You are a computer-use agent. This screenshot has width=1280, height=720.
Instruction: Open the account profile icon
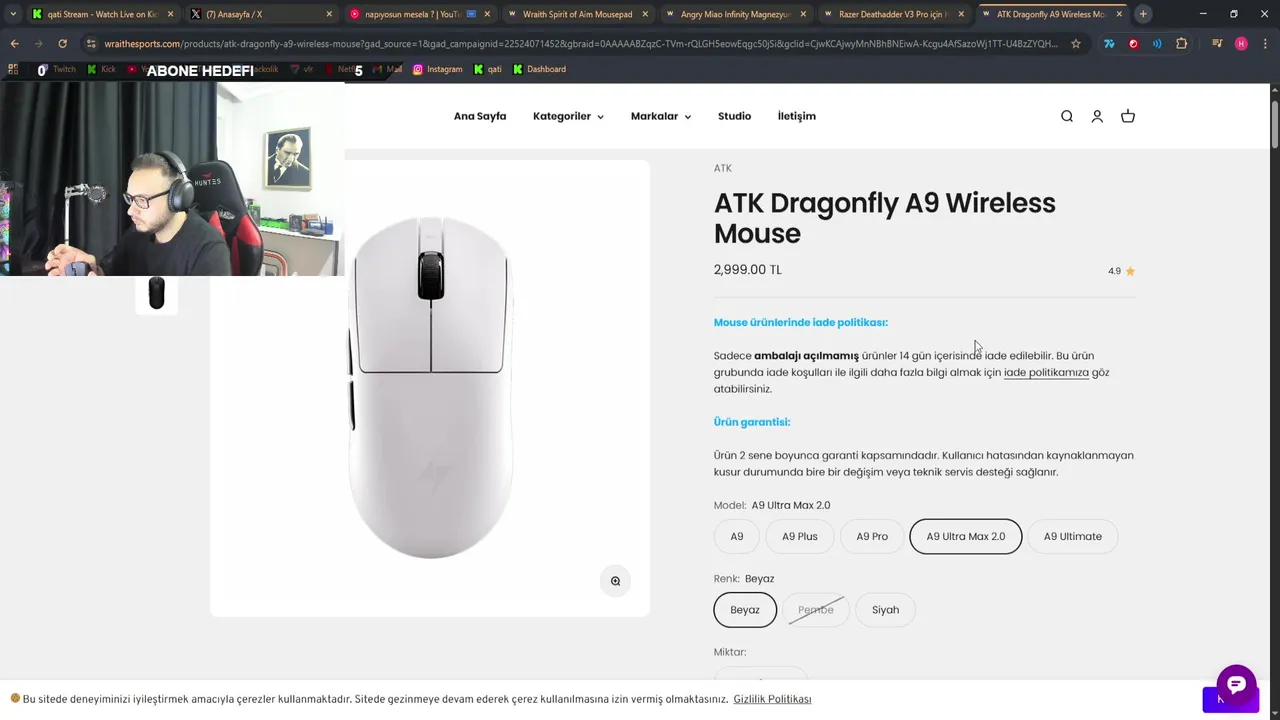coord(1097,116)
